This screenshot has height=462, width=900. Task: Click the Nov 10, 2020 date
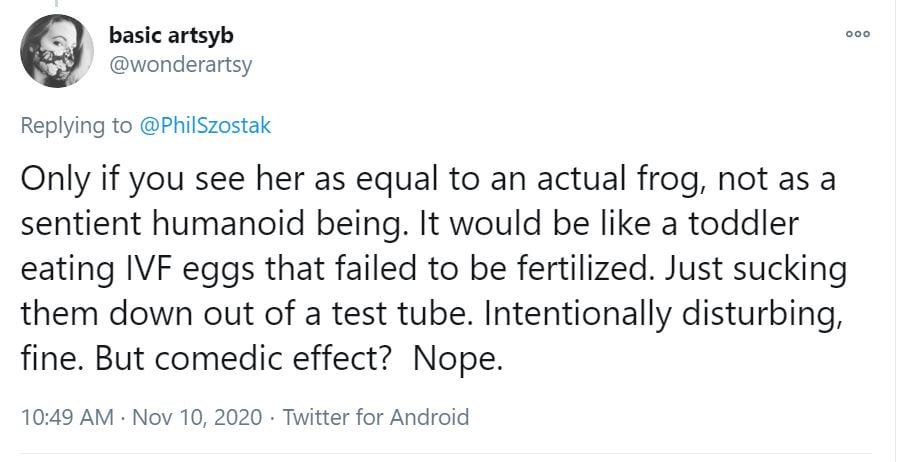click(199, 416)
